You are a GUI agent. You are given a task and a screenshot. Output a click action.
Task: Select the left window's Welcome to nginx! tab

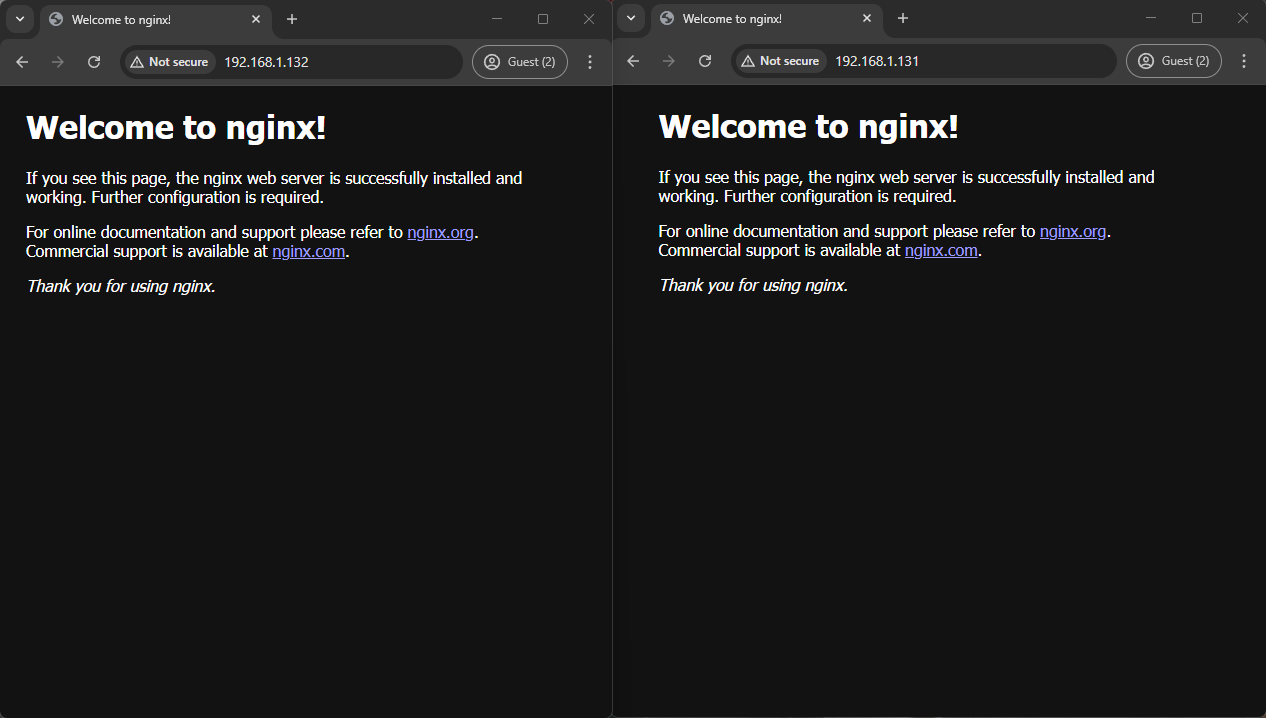140,20
